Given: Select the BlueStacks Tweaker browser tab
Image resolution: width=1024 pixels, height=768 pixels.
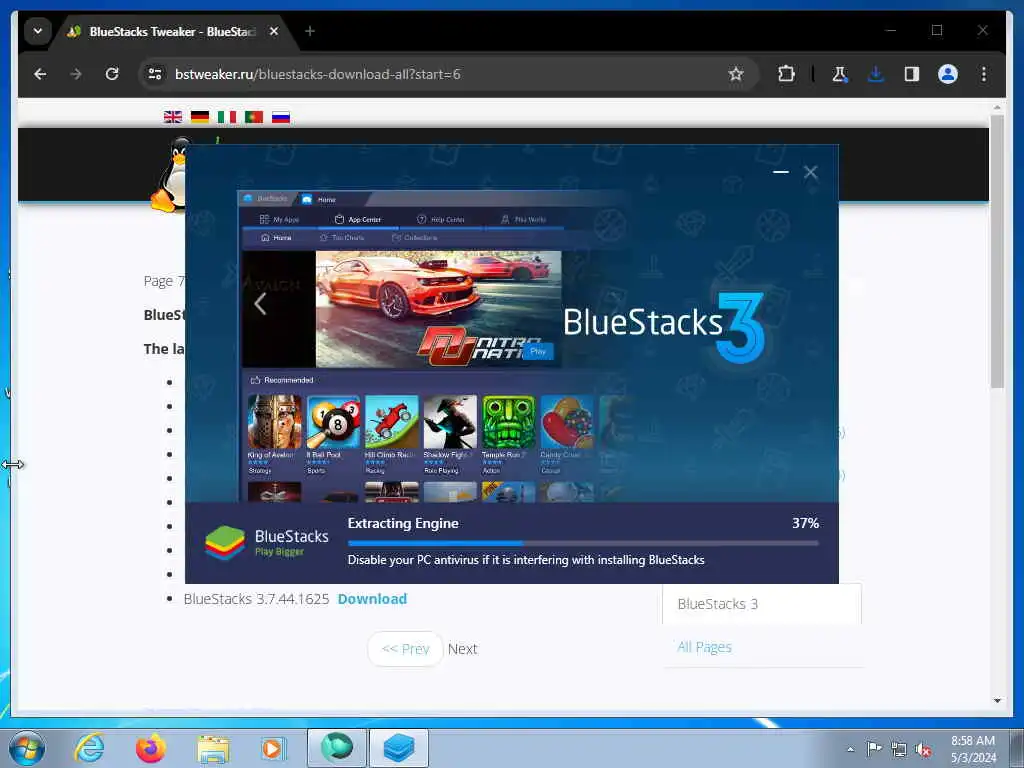Looking at the screenshot, I should [x=172, y=31].
